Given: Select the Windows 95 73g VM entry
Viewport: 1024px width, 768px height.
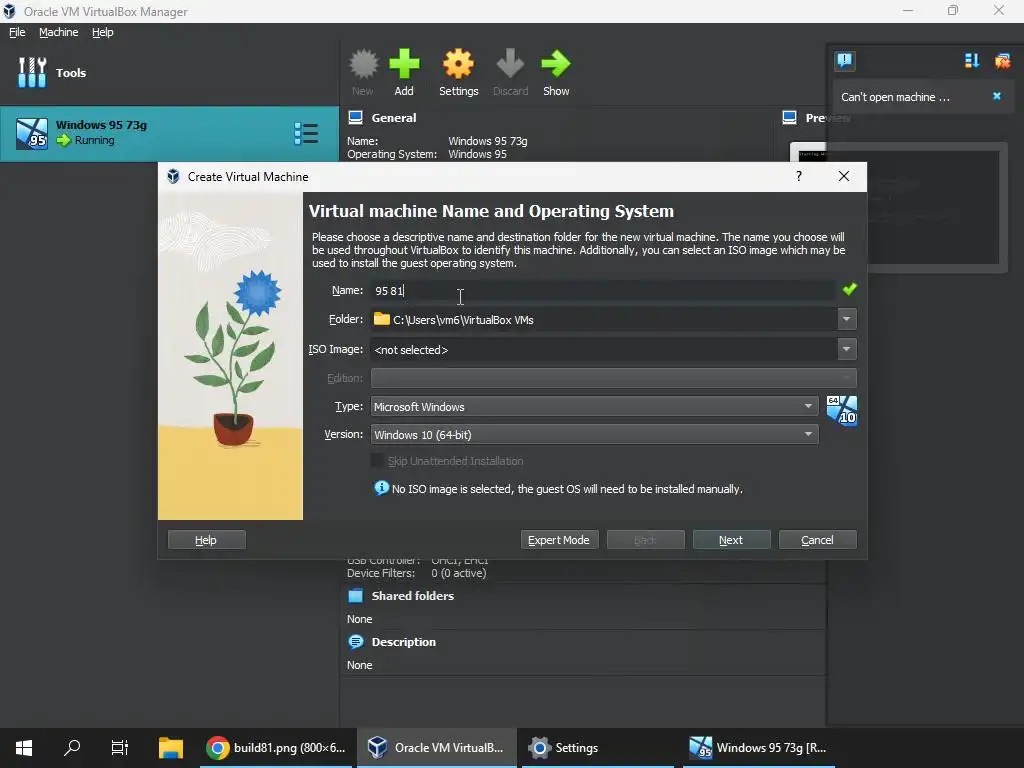Looking at the screenshot, I should pos(169,133).
